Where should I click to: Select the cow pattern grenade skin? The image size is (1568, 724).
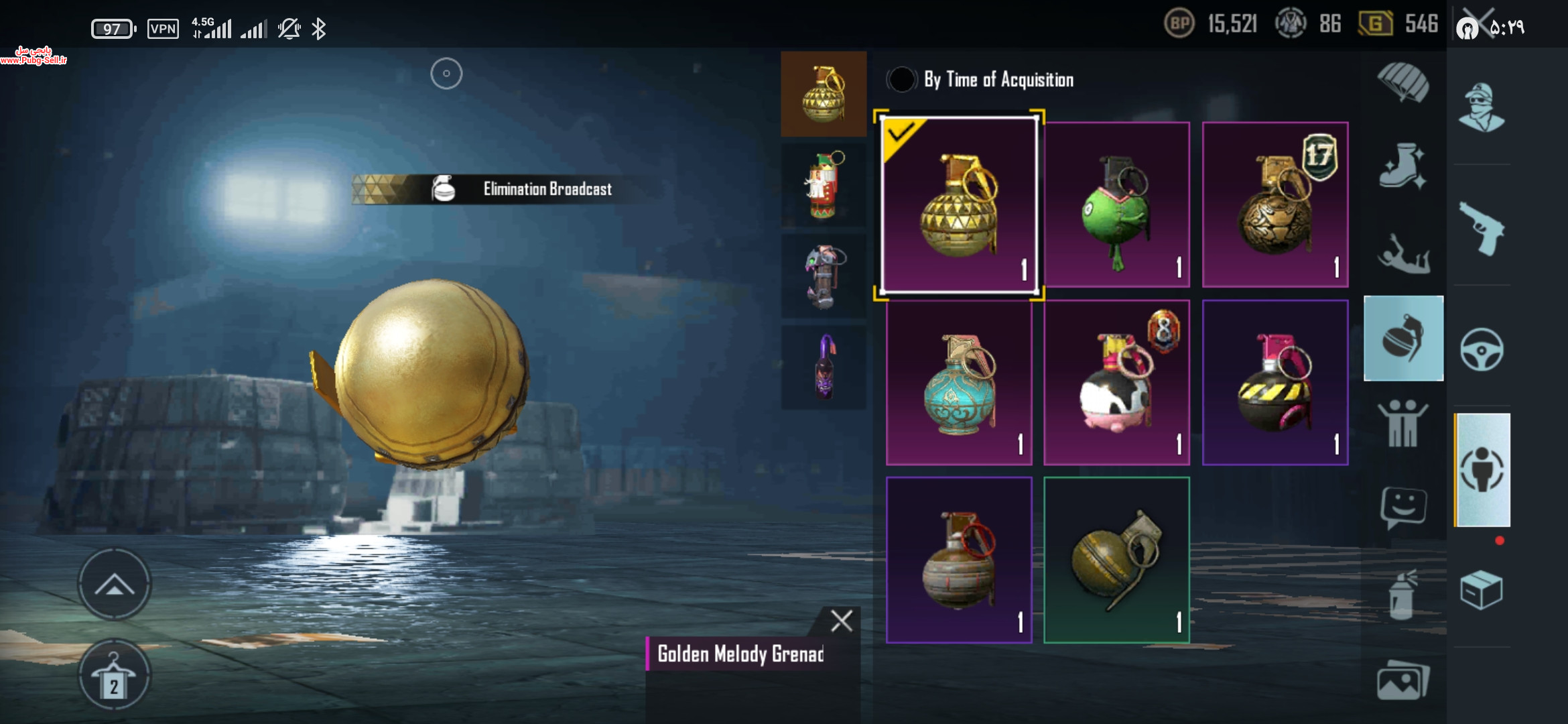[x=1117, y=383]
